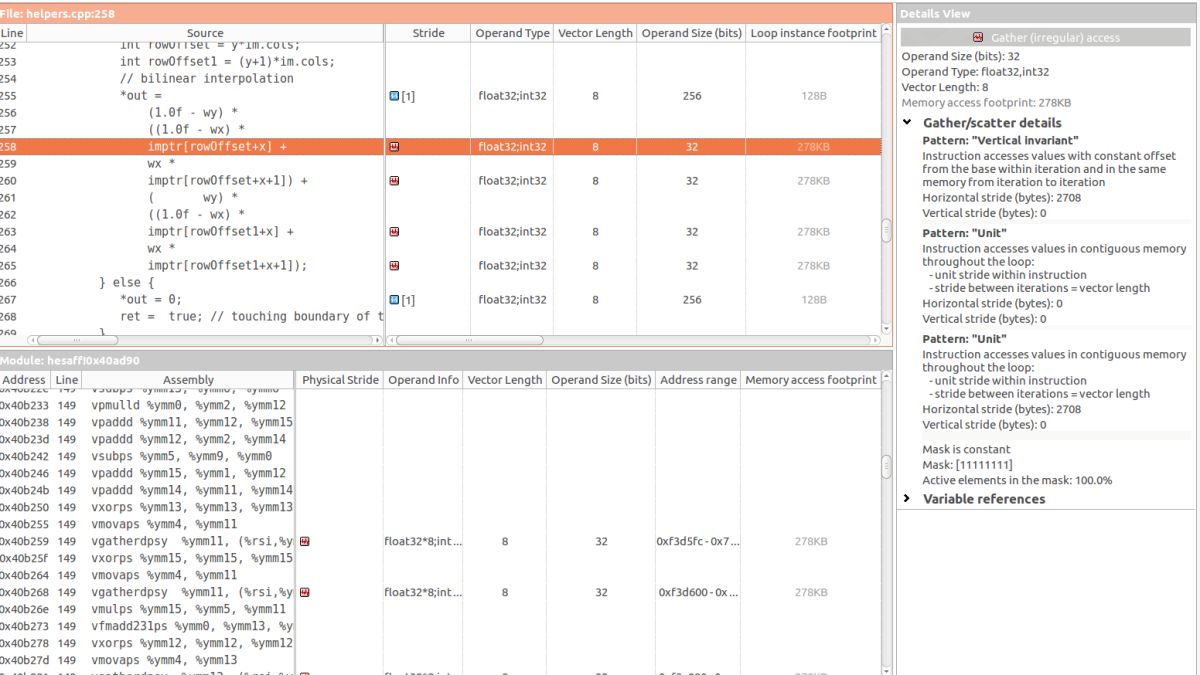
Task: Select source line 'imptr[rowOffset1+x] +'
Action: point(220,231)
